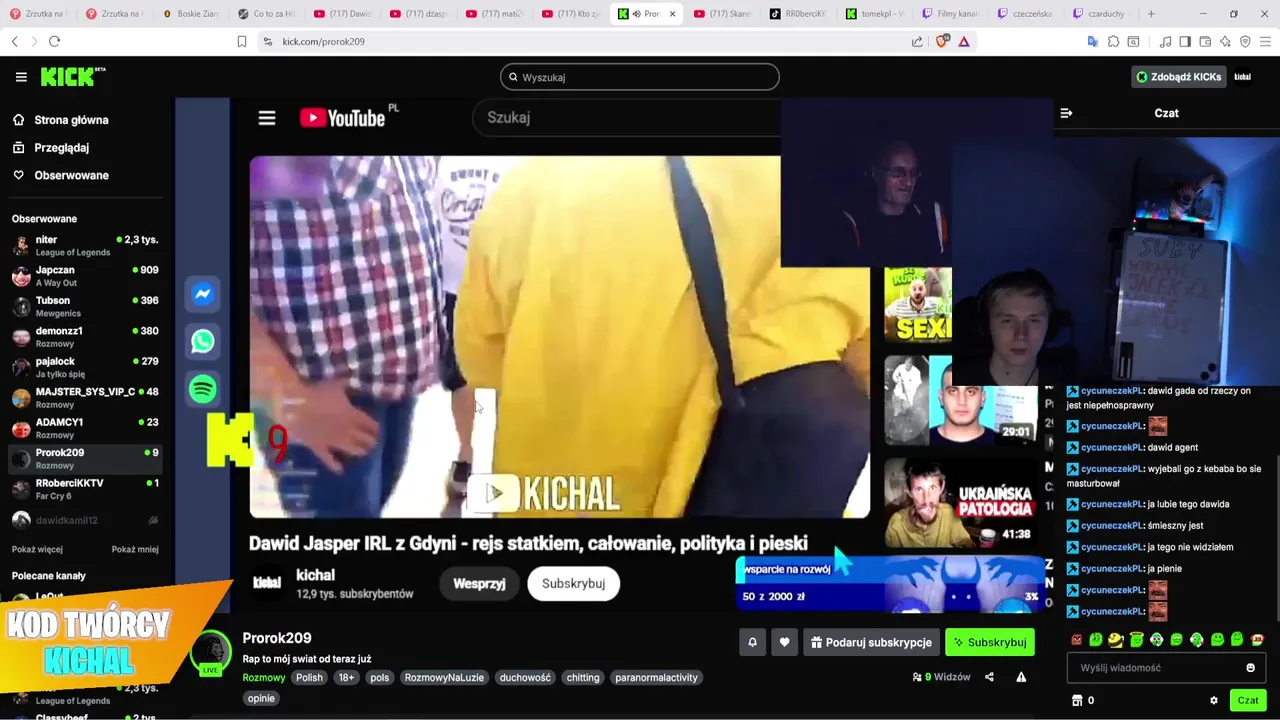Click Messenger icon in stream sidebar
This screenshot has height=720, width=1280.
click(x=203, y=294)
